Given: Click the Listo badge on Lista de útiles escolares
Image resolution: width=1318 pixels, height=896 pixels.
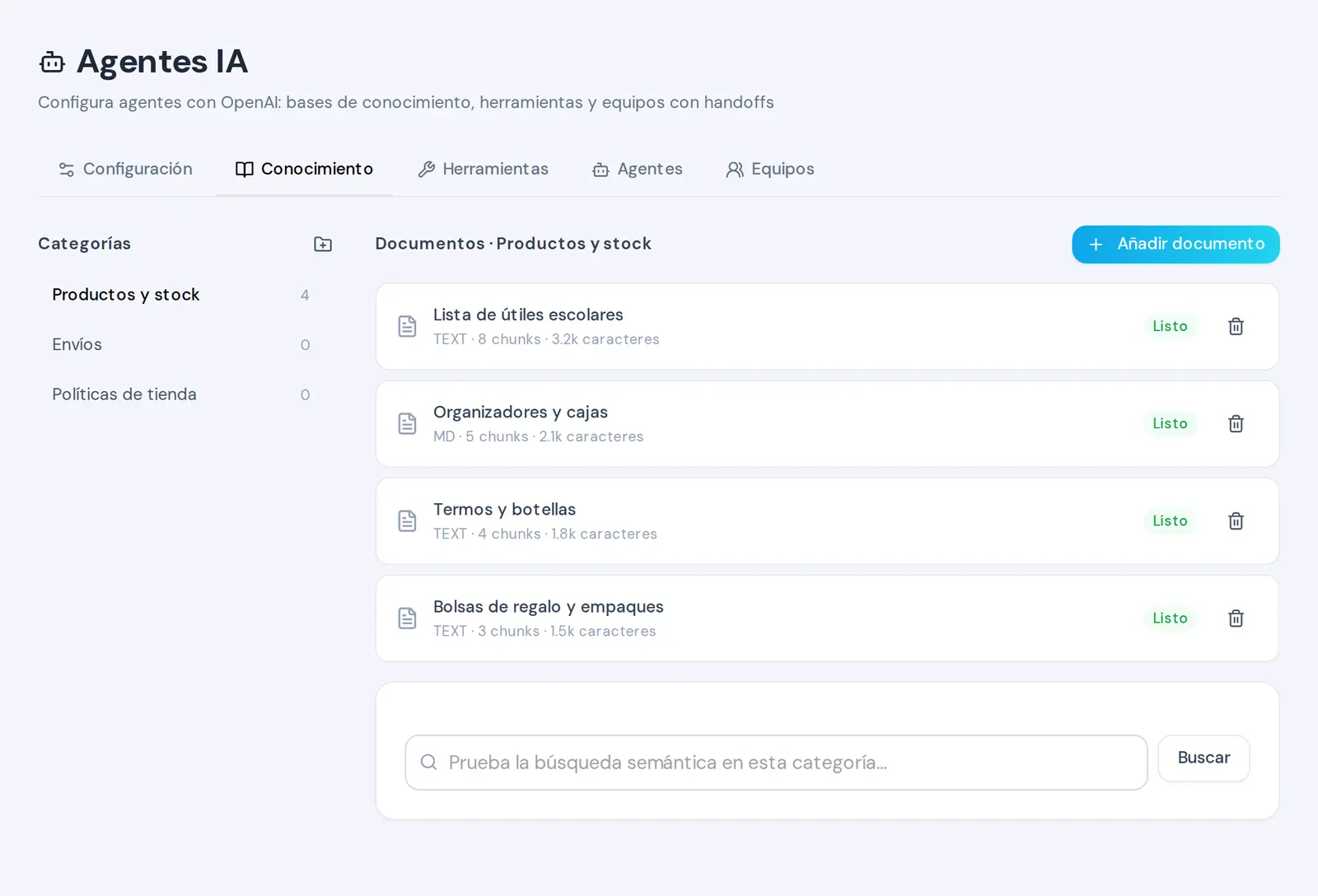Looking at the screenshot, I should pyautogui.click(x=1170, y=326).
